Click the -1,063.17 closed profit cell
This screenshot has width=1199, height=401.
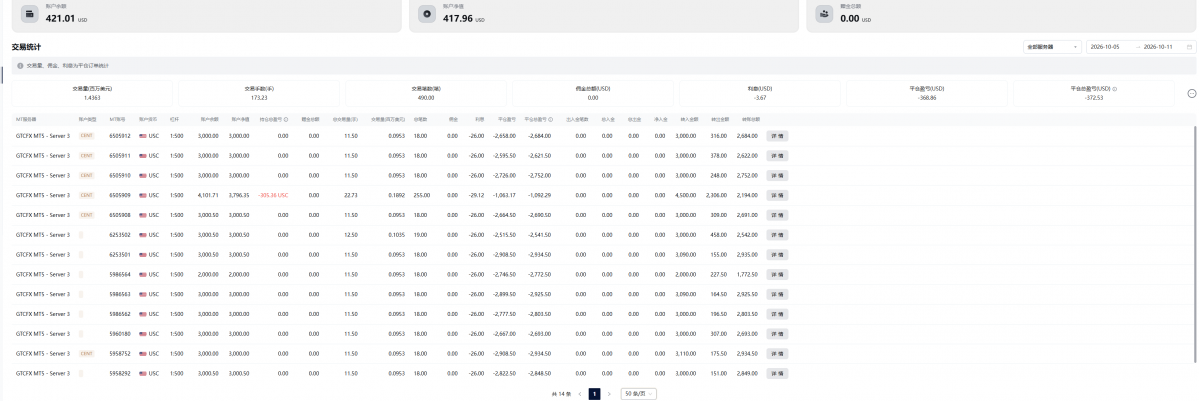pos(505,195)
